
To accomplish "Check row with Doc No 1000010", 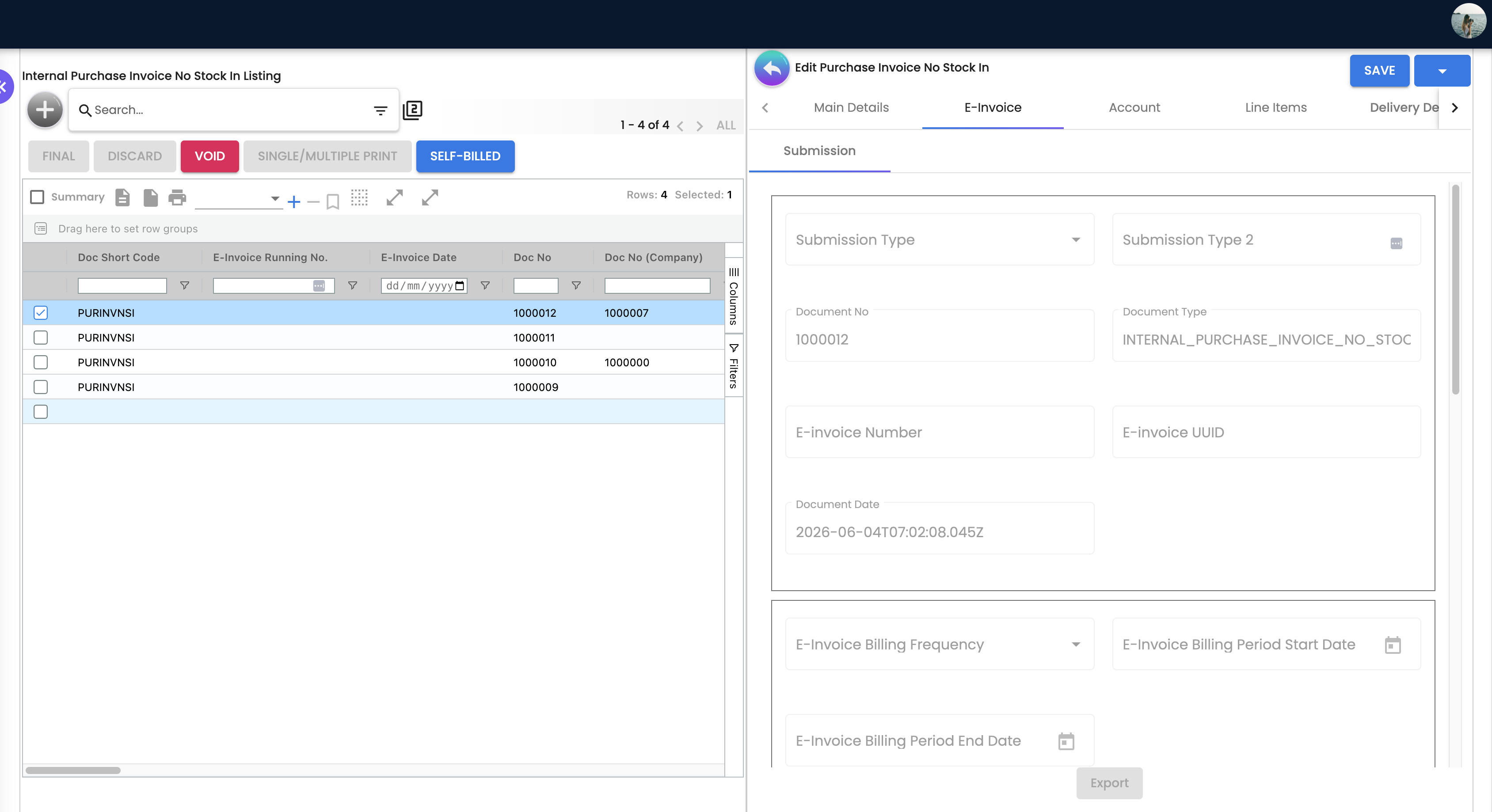I will coord(41,363).
